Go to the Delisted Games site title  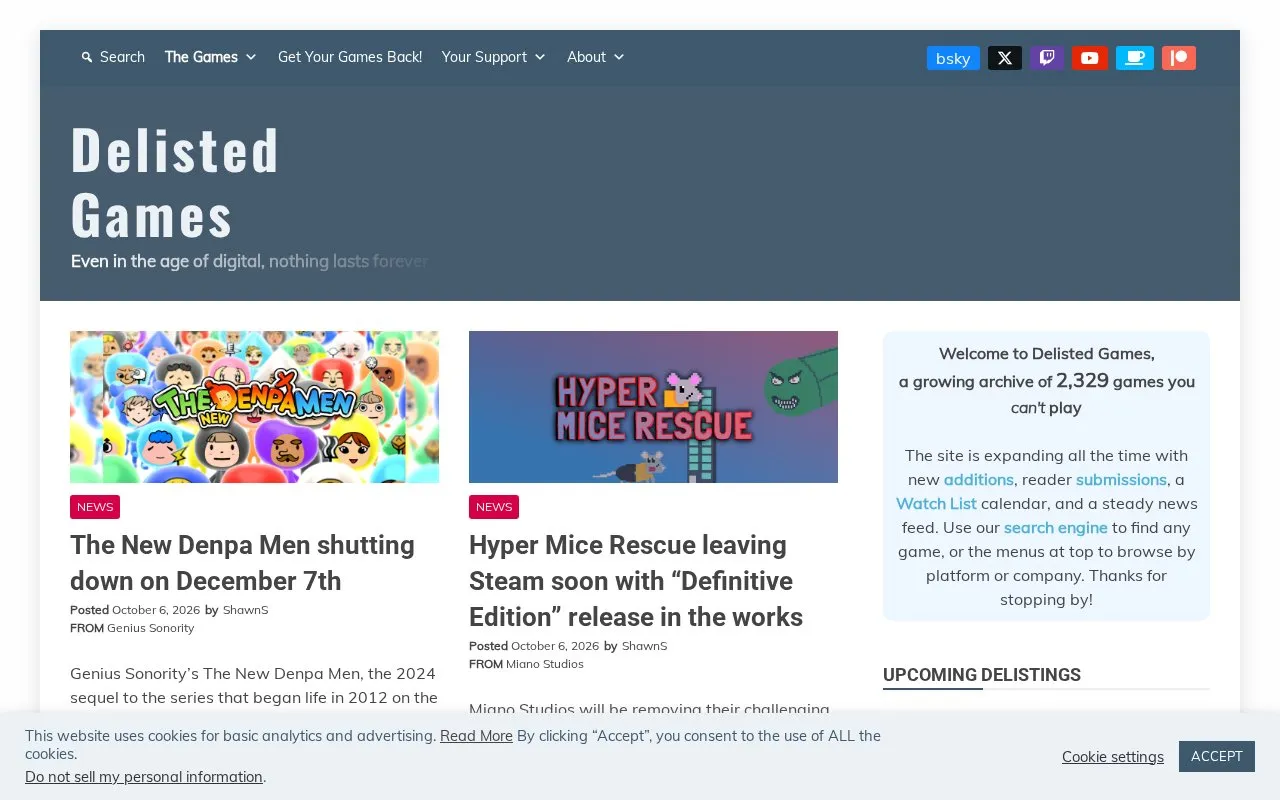coord(175,182)
